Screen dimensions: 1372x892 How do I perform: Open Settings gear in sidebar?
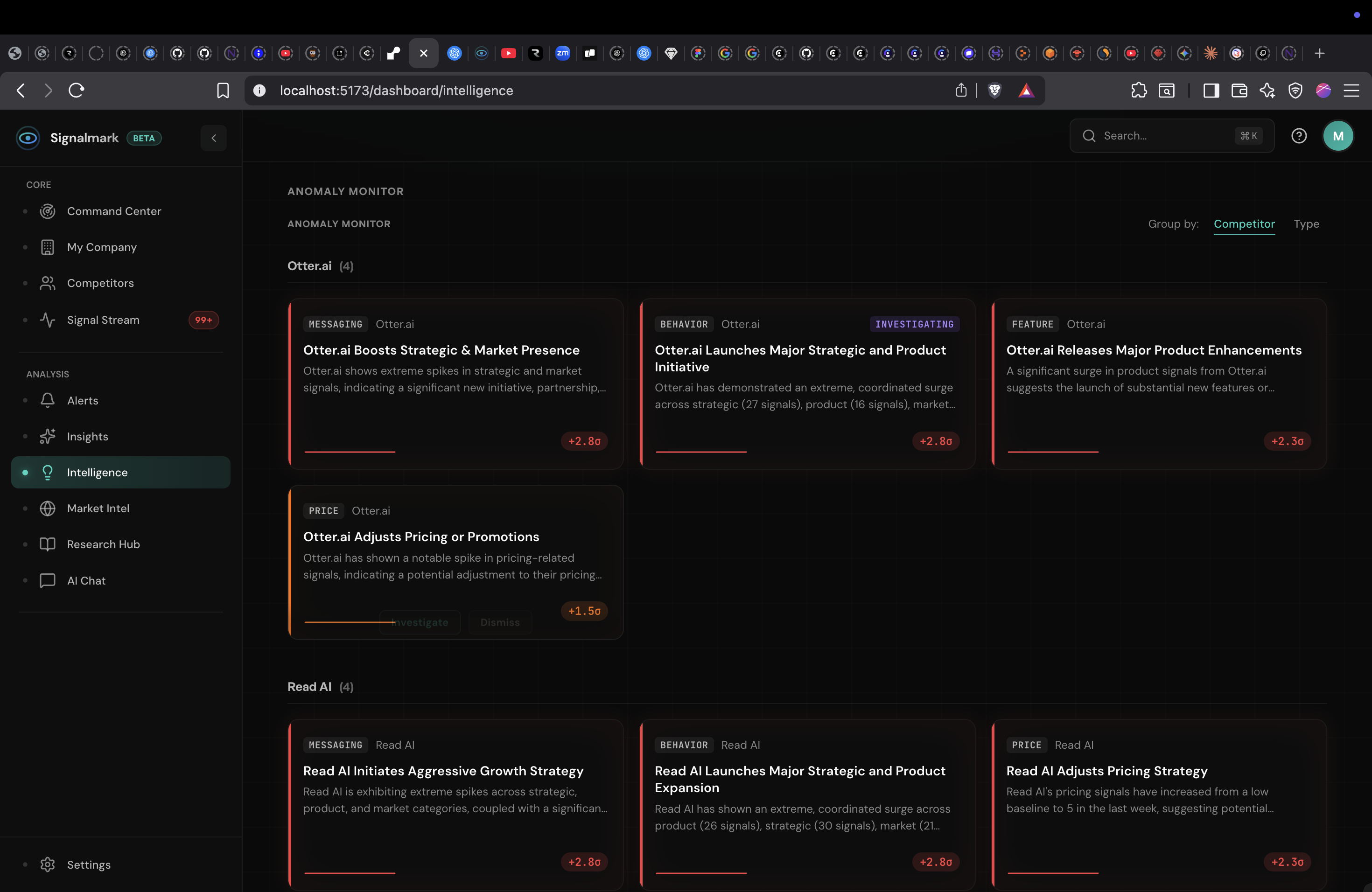[47, 864]
